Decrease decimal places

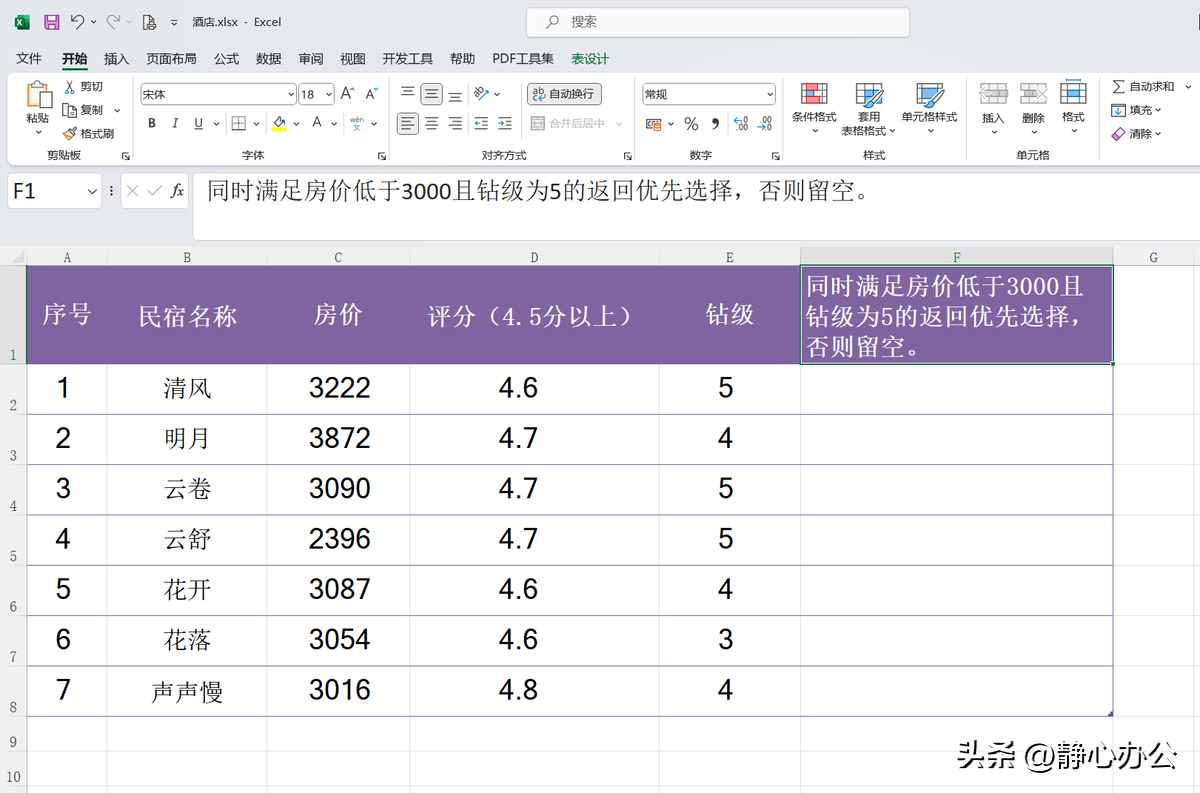(765, 124)
